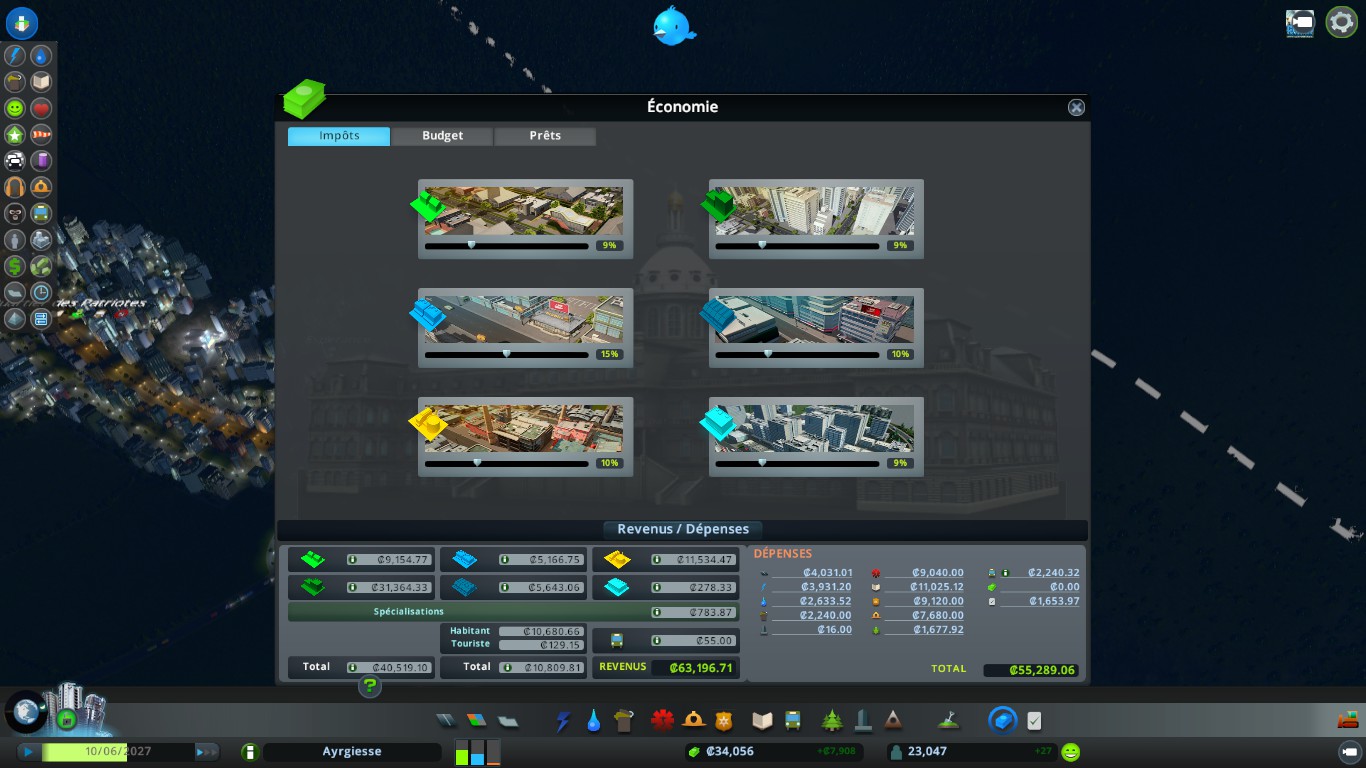Screen dimensions: 1366x768
Task: Select the Crime info view icon
Action: [15, 213]
